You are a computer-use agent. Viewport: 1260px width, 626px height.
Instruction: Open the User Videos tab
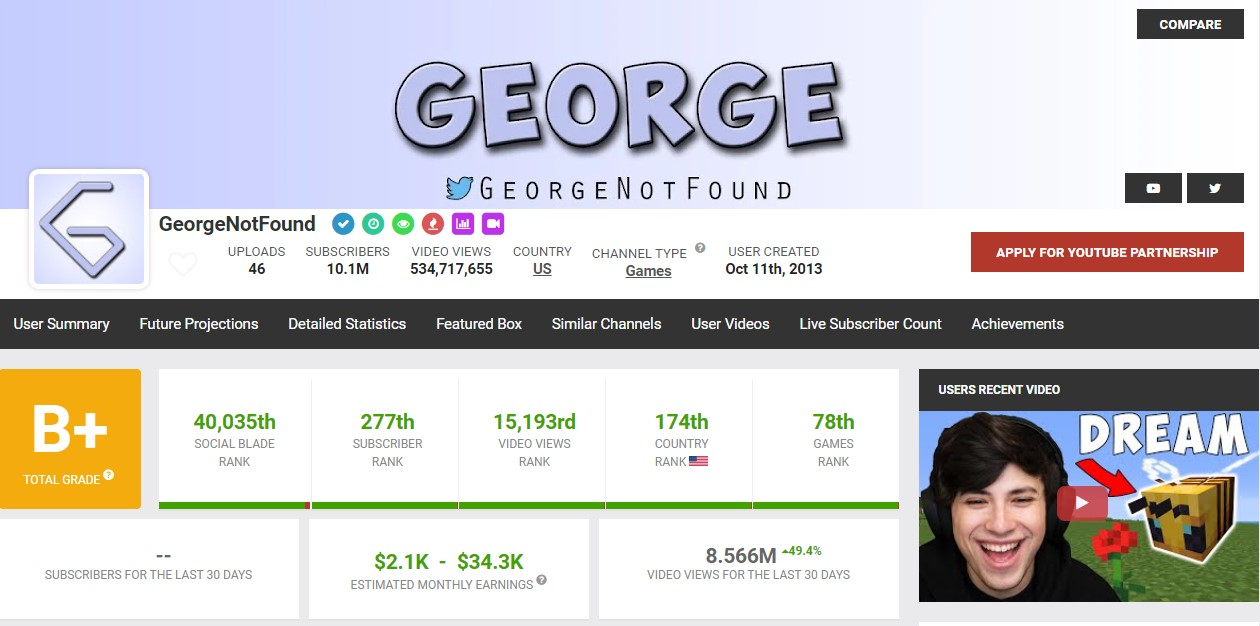730,324
